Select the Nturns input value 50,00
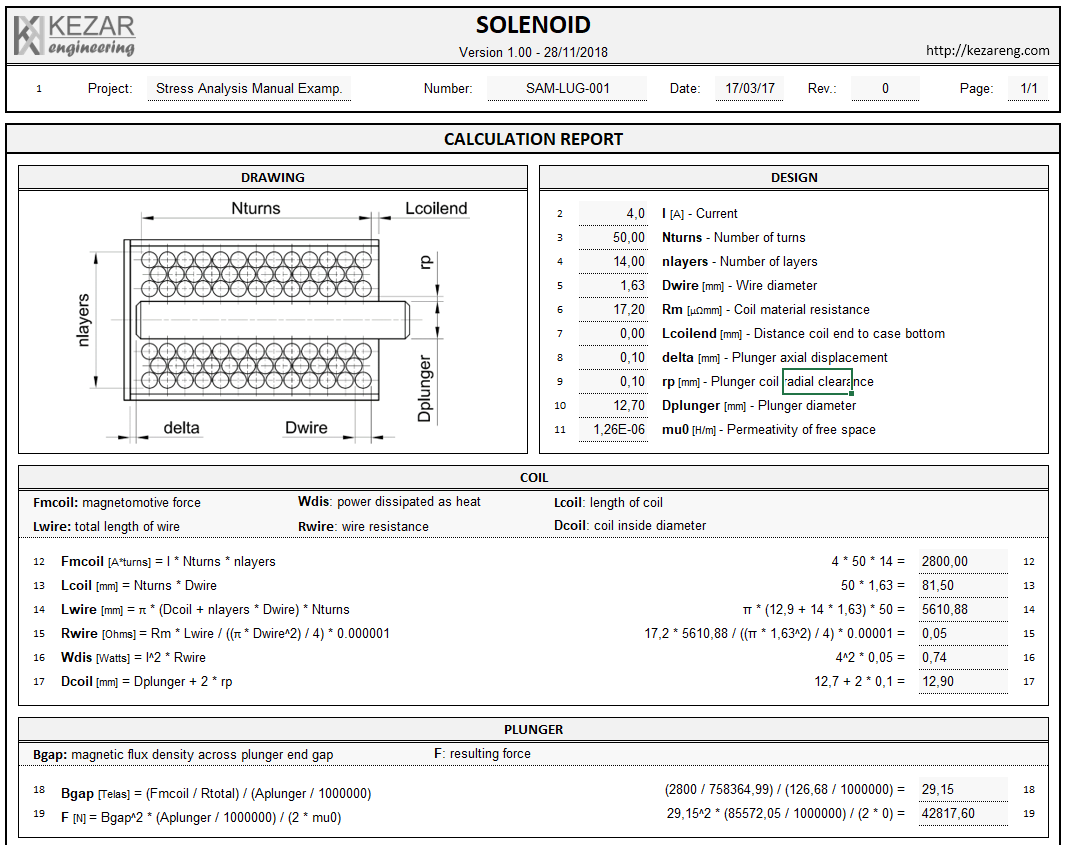The width and height of the screenshot is (1070, 845). (614, 238)
